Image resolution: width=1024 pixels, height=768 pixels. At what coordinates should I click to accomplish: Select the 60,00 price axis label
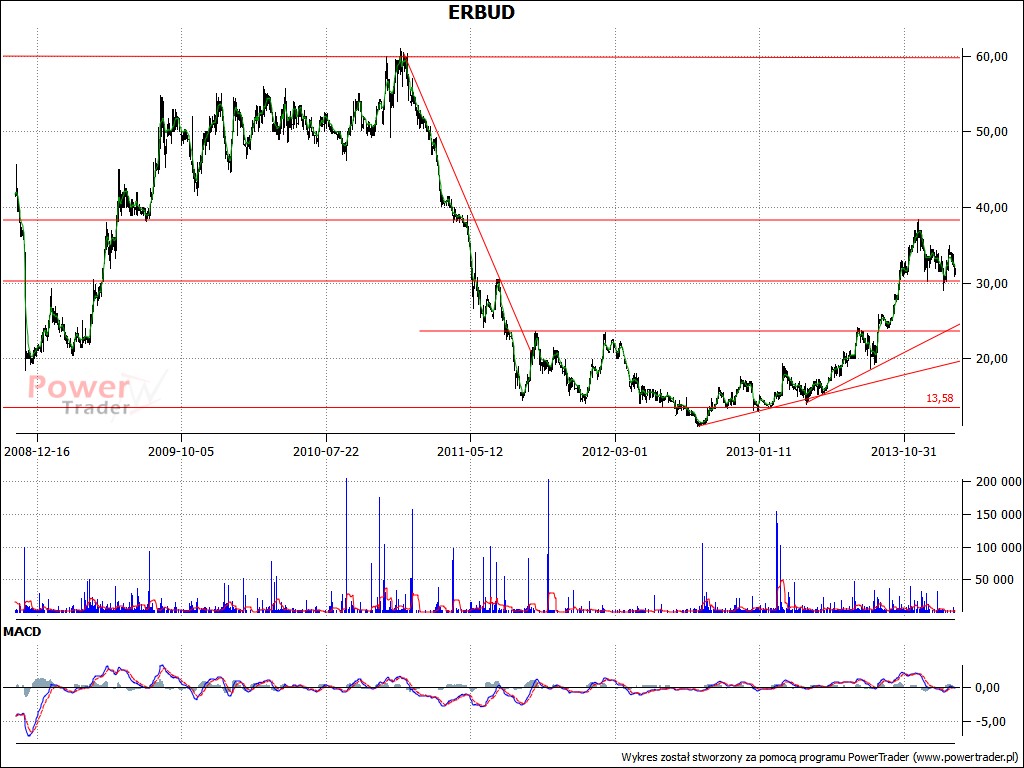coord(991,57)
